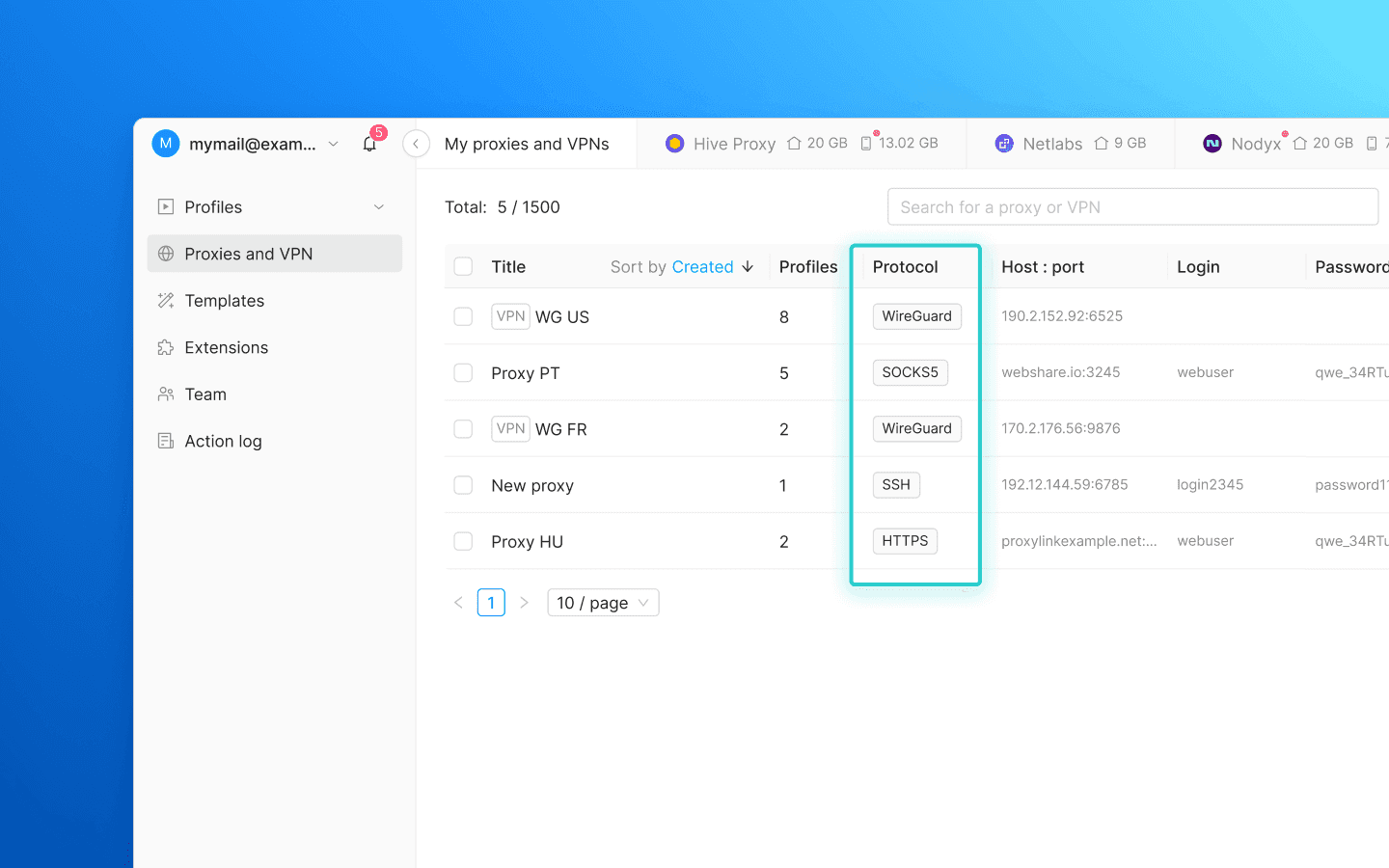Open Action log in the sidebar
The height and width of the screenshot is (868, 1389).
click(x=275, y=441)
